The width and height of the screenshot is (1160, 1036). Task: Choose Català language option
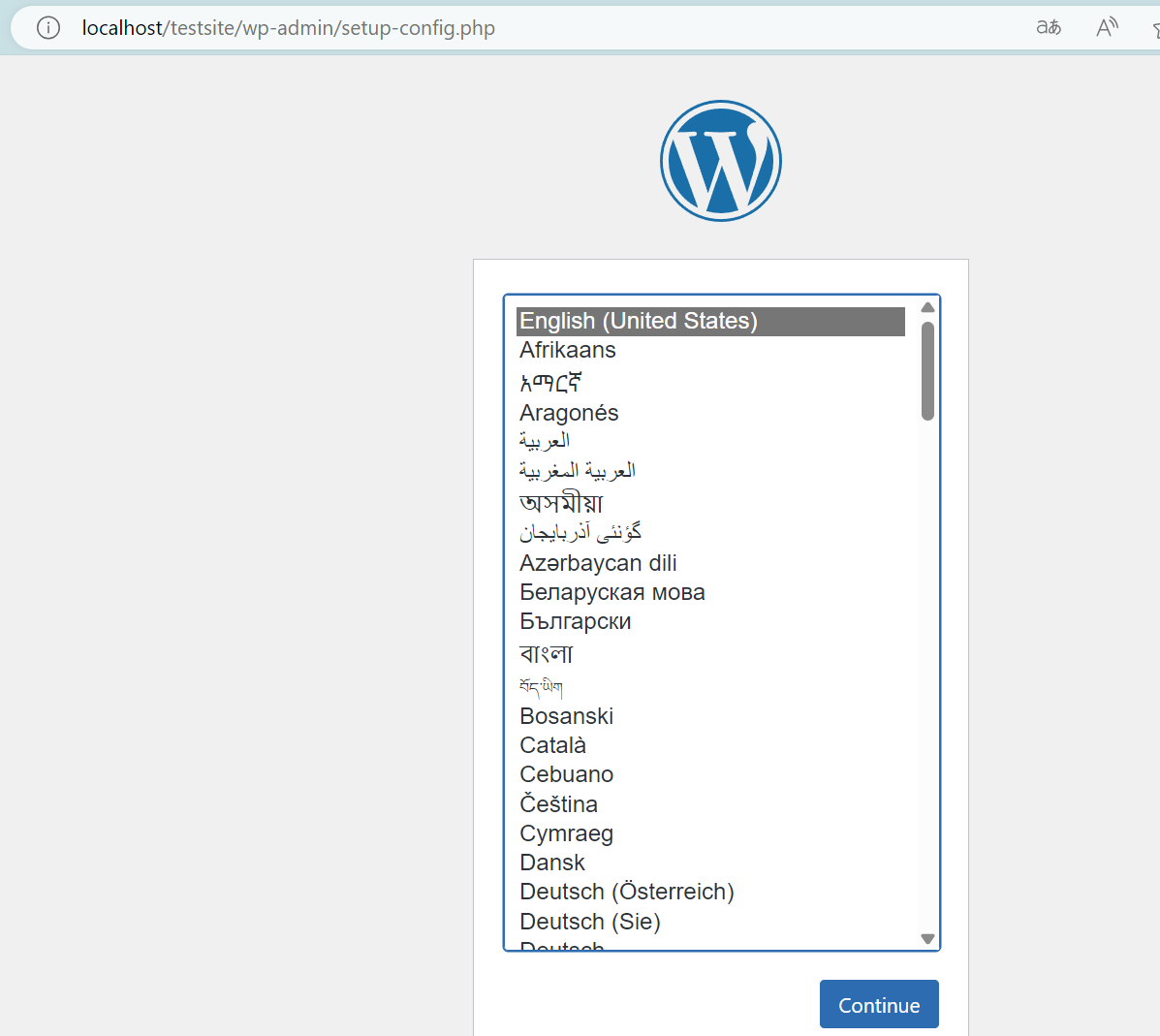tap(710, 745)
